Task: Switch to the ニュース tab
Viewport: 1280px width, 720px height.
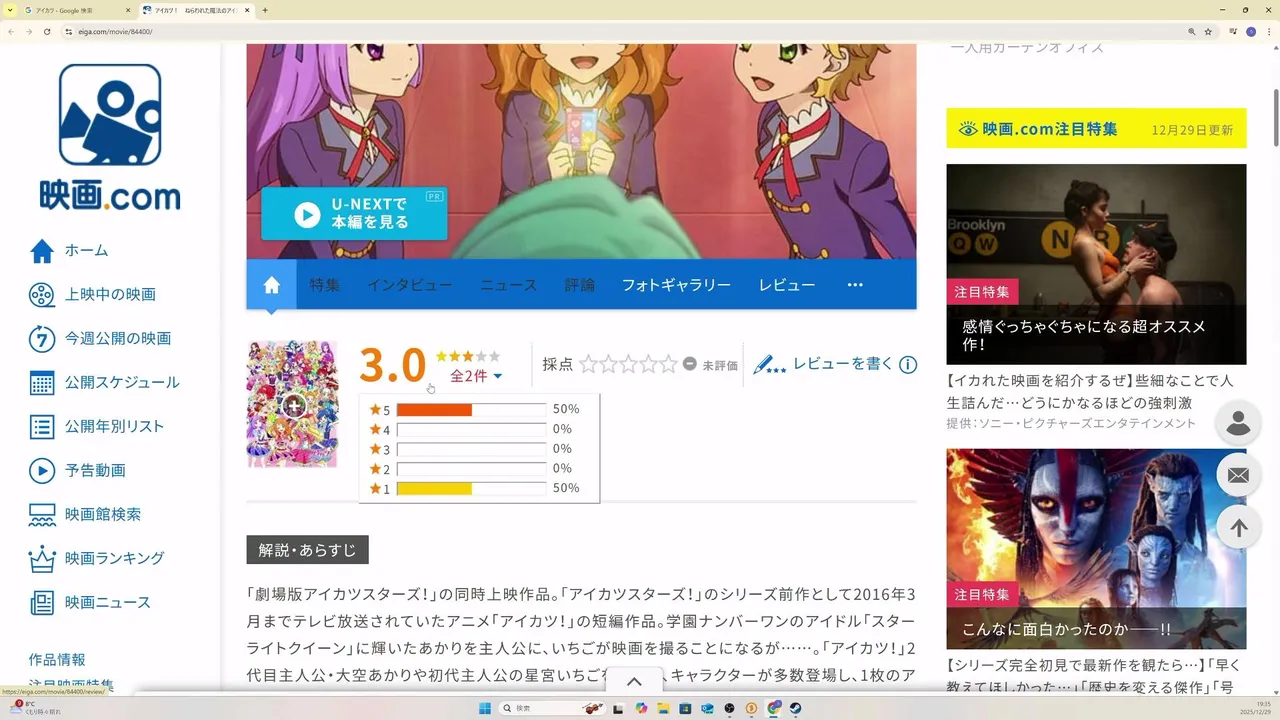Action: pos(508,285)
